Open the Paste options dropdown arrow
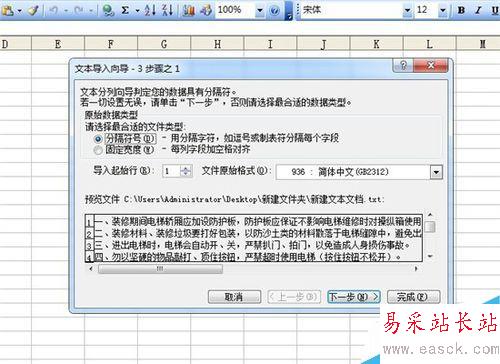 (19, 11)
